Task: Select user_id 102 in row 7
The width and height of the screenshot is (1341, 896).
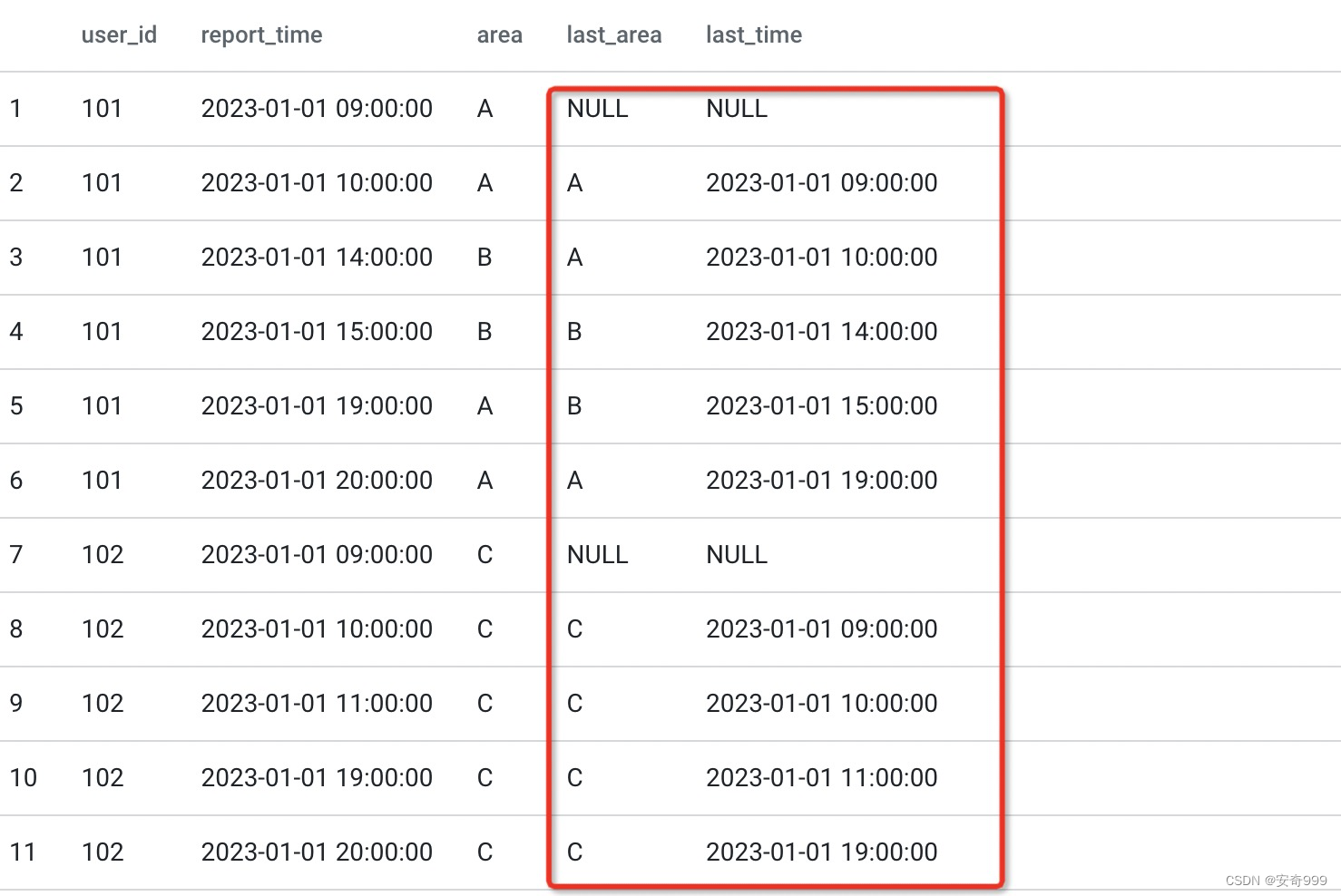Action: tap(103, 555)
